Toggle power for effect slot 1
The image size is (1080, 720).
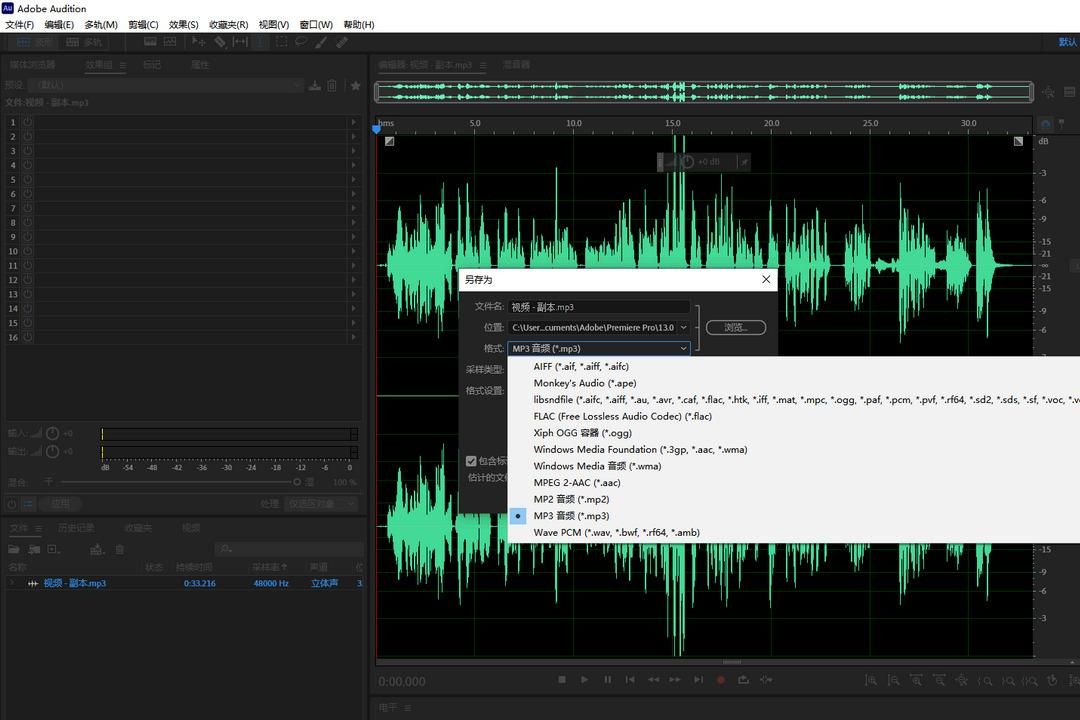28,122
